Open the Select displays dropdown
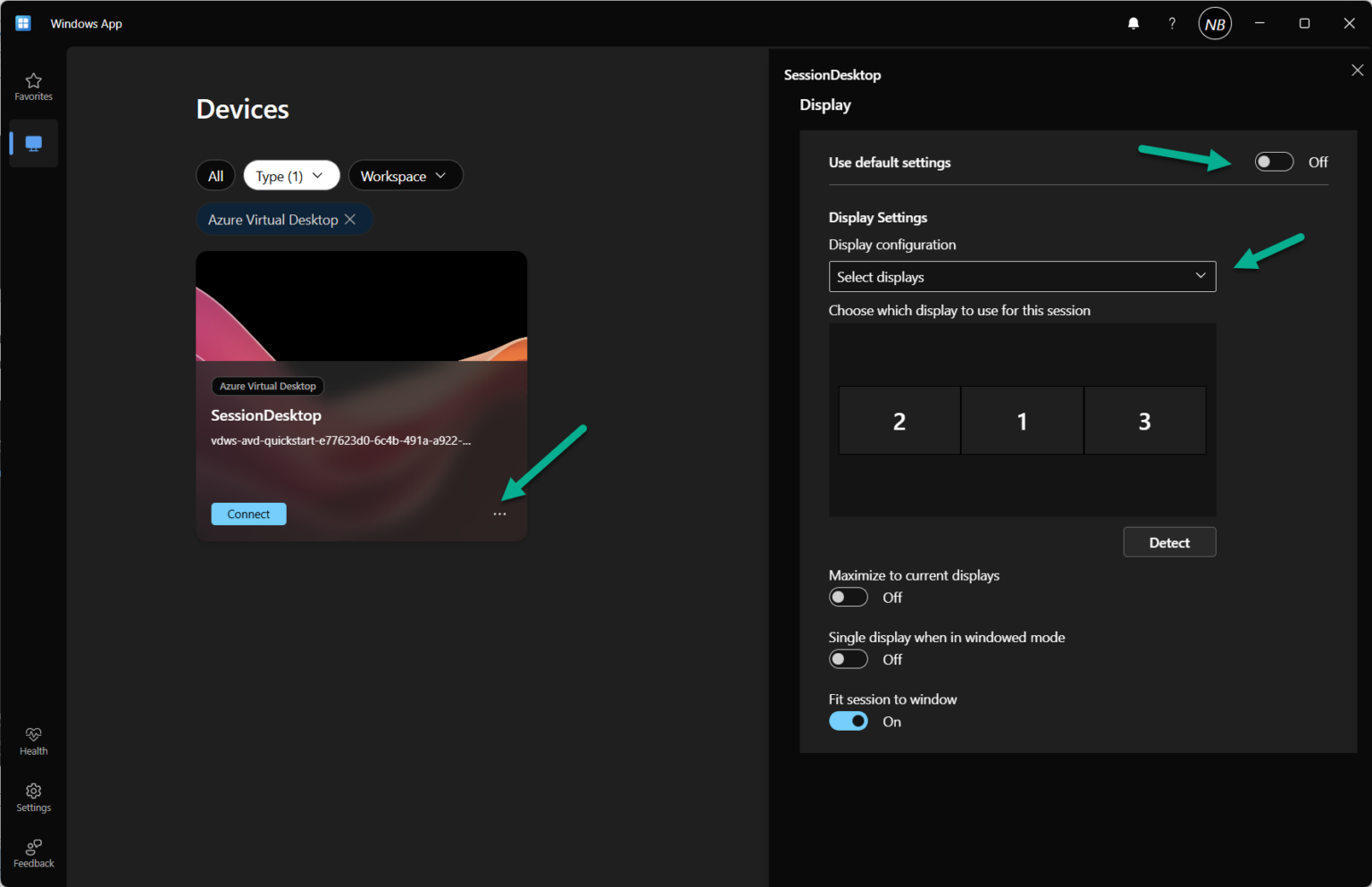Screen dimensions: 1372x887 tap(1022, 276)
